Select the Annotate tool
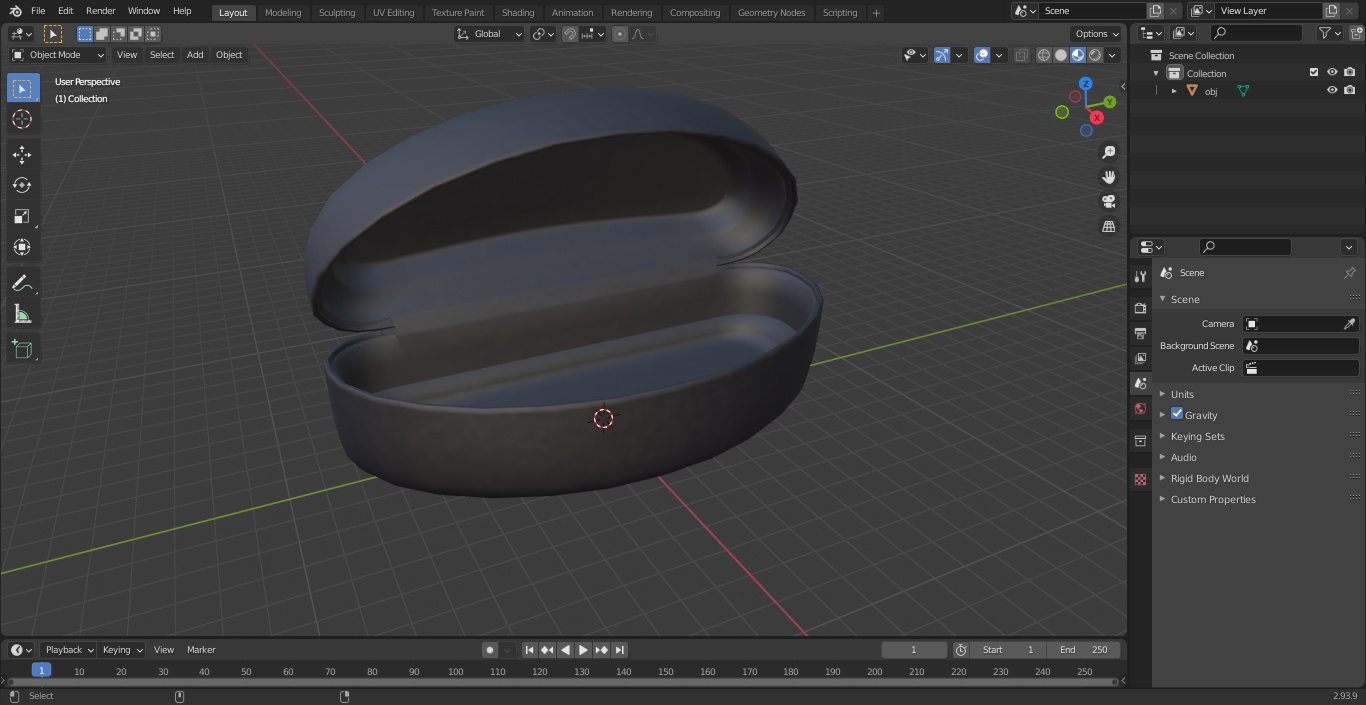 22,284
